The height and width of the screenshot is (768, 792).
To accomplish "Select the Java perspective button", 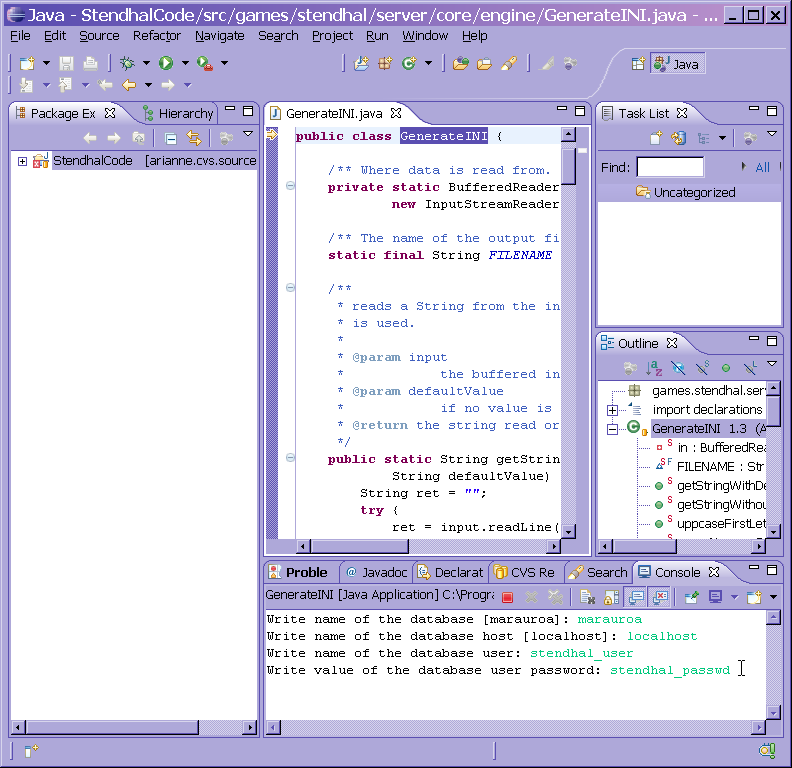I will click(x=678, y=64).
